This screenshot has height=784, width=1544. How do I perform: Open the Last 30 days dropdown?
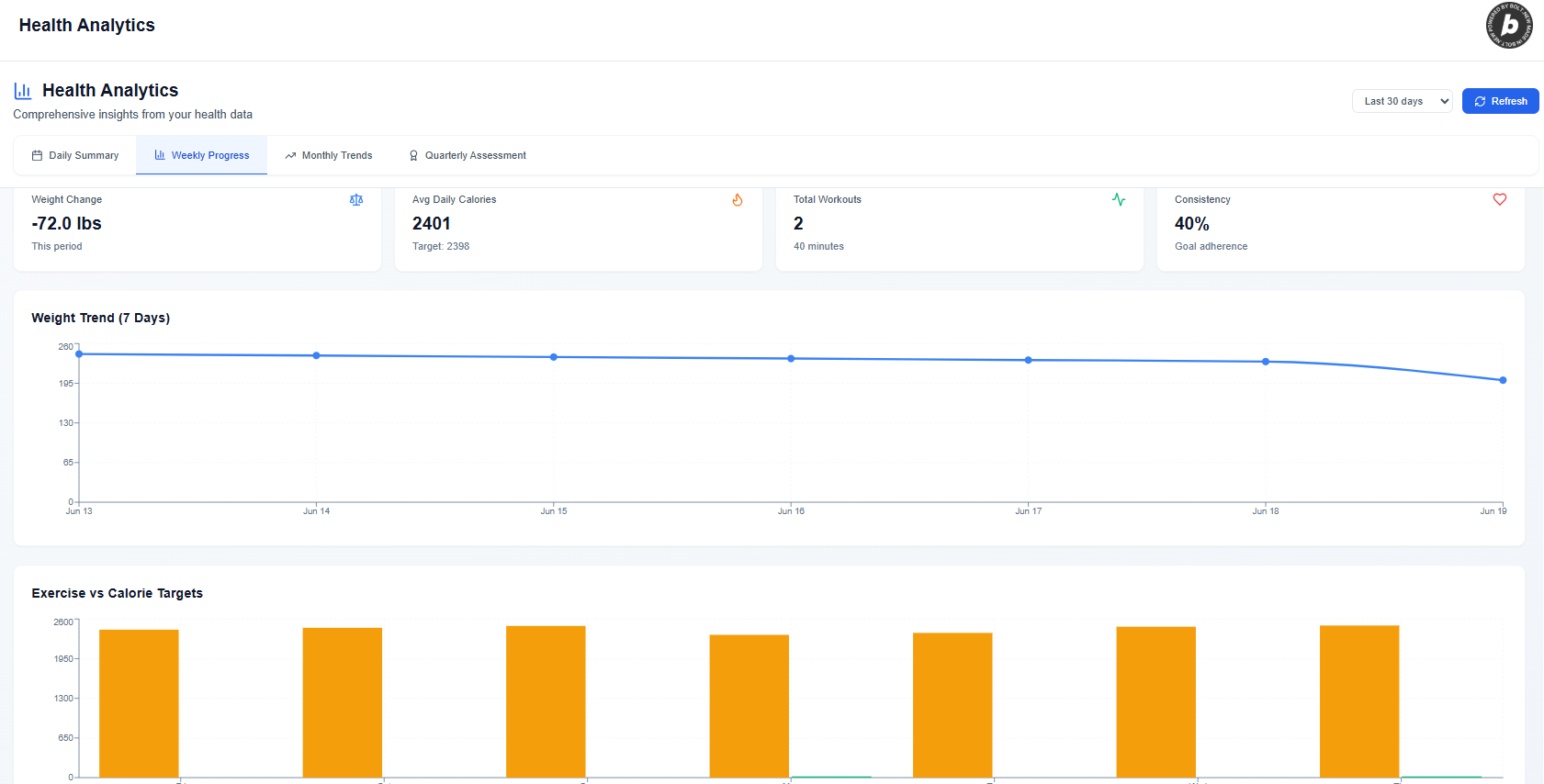(x=1402, y=101)
